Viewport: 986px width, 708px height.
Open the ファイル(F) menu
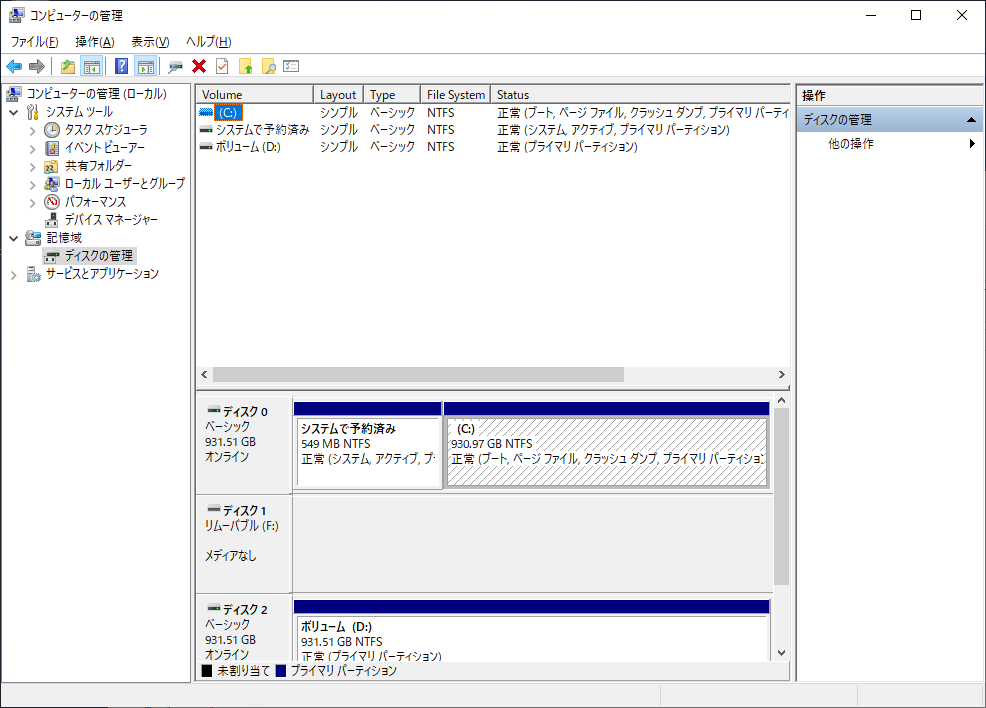(x=35, y=42)
